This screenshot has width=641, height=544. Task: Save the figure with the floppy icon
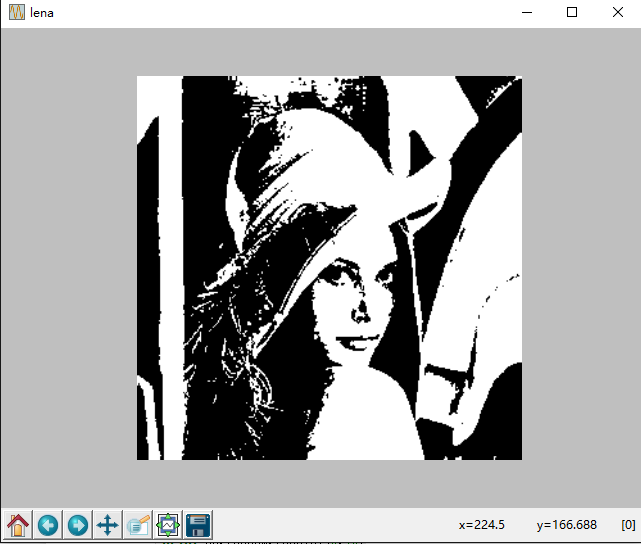198,525
